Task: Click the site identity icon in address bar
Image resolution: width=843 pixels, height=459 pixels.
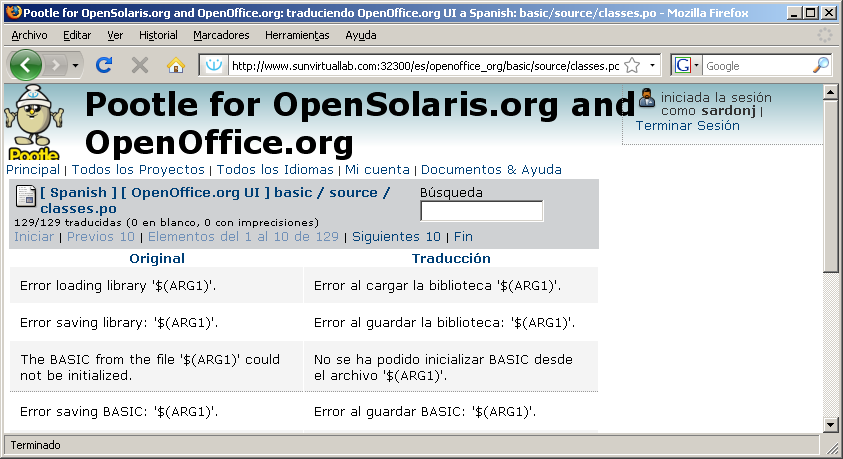Action: click(x=214, y=66)
